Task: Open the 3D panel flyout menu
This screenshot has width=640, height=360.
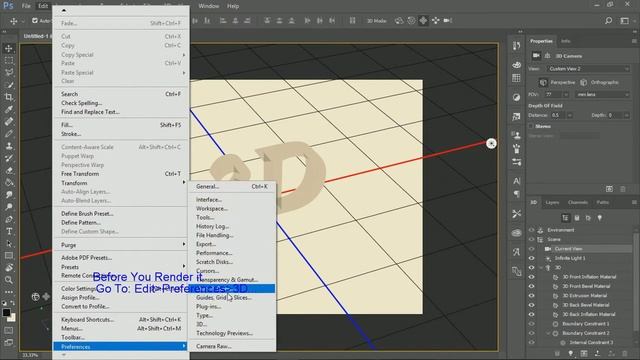Action: pos(634,202)
